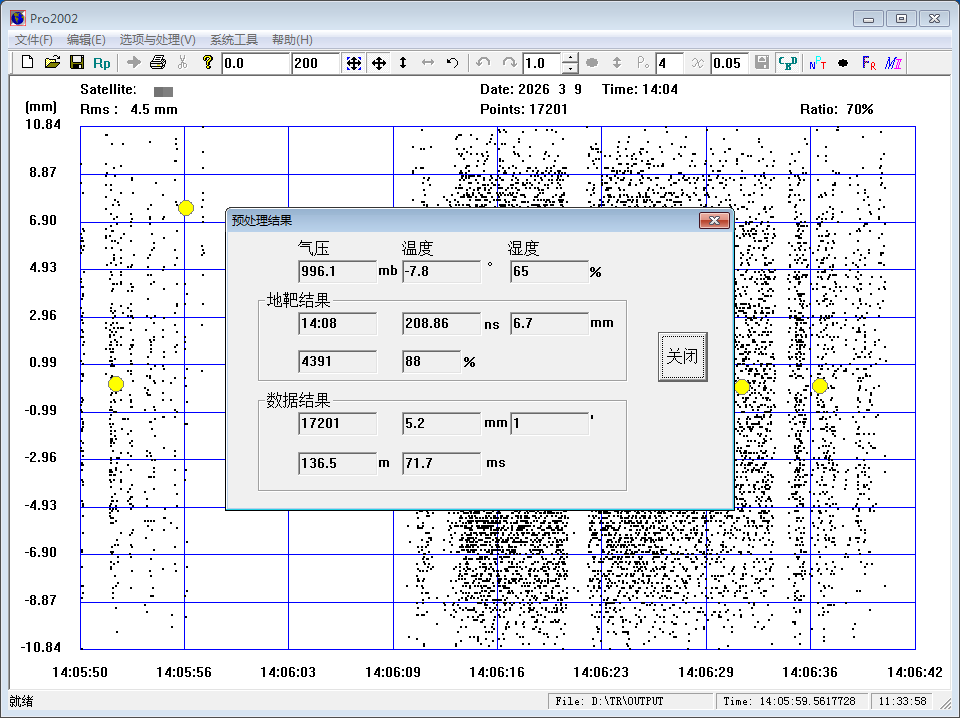The width and height of the screenshot is (960, 718).
Task: Open the 选项与处理(V) menu
Action: coord(157,40)
